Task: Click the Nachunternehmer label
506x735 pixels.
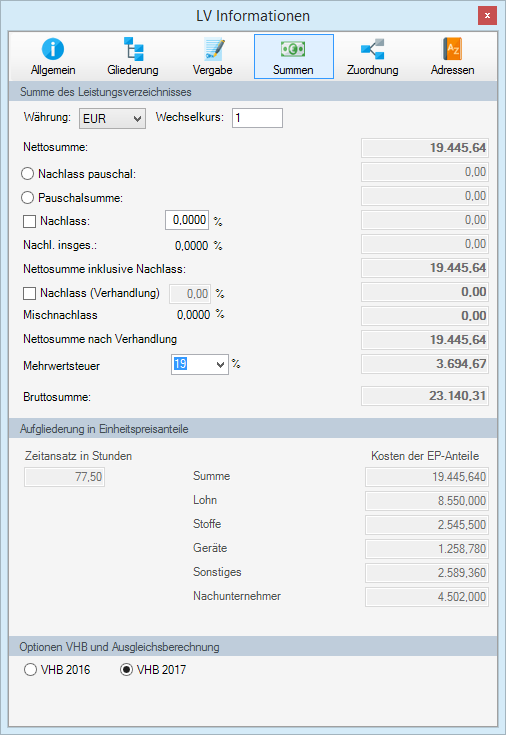Action: click(x=237, y=596)
